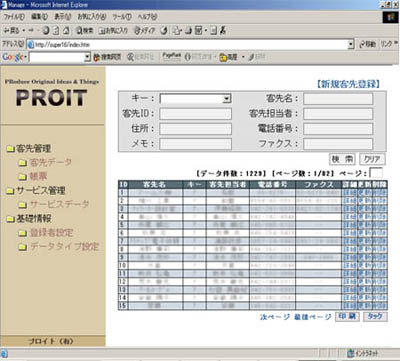400x361 pixels.
Task: Click the 客先名 input field
Action: (338, 99)
